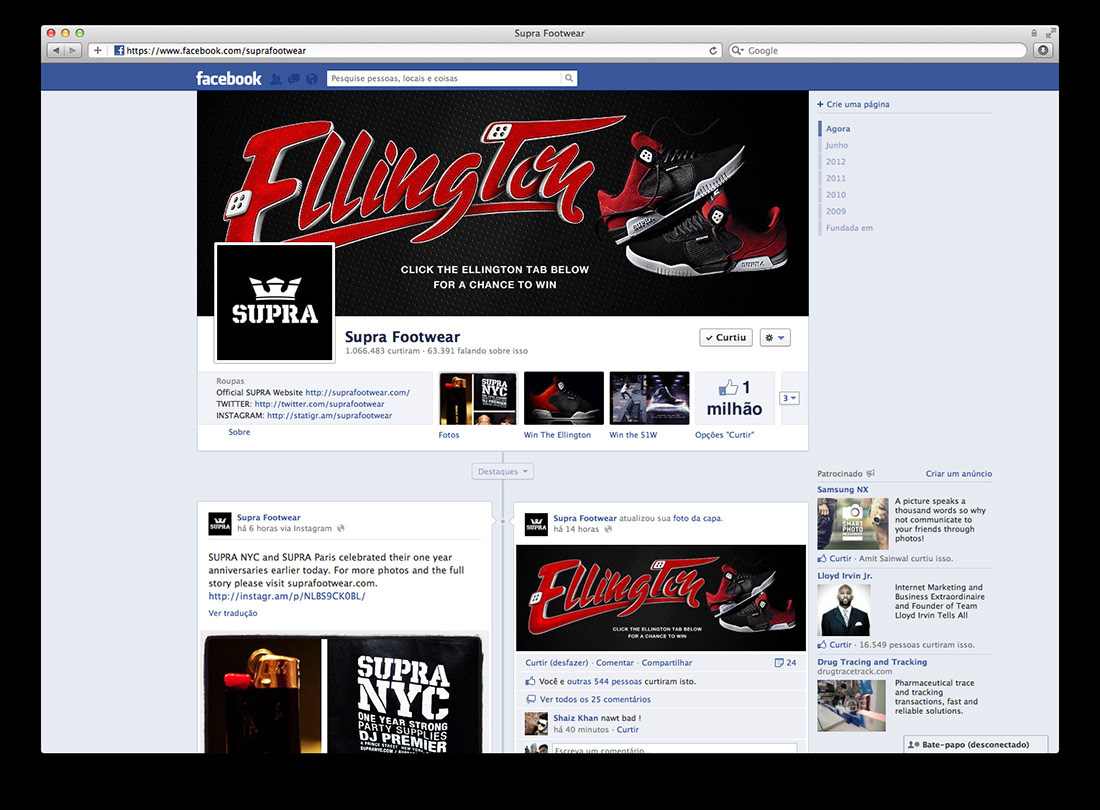1100x810 pixels.
Task: Reload the page with refresh icon
Action: pos(713,50)
